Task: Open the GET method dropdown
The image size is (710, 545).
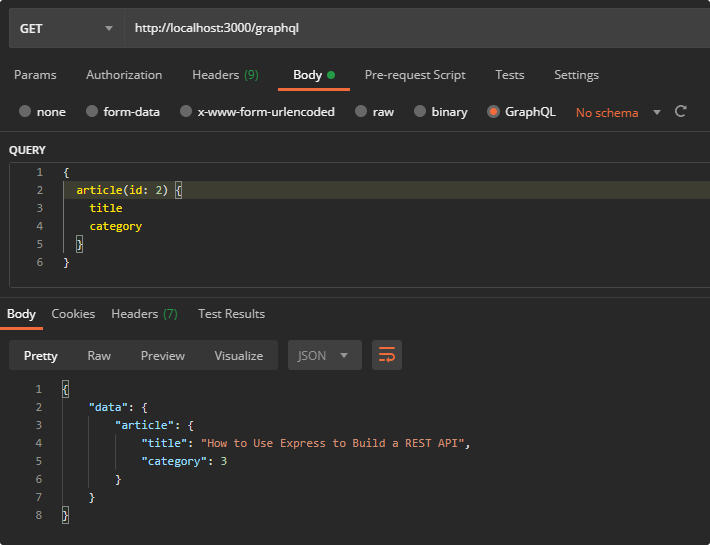Action: coord(65,28)
